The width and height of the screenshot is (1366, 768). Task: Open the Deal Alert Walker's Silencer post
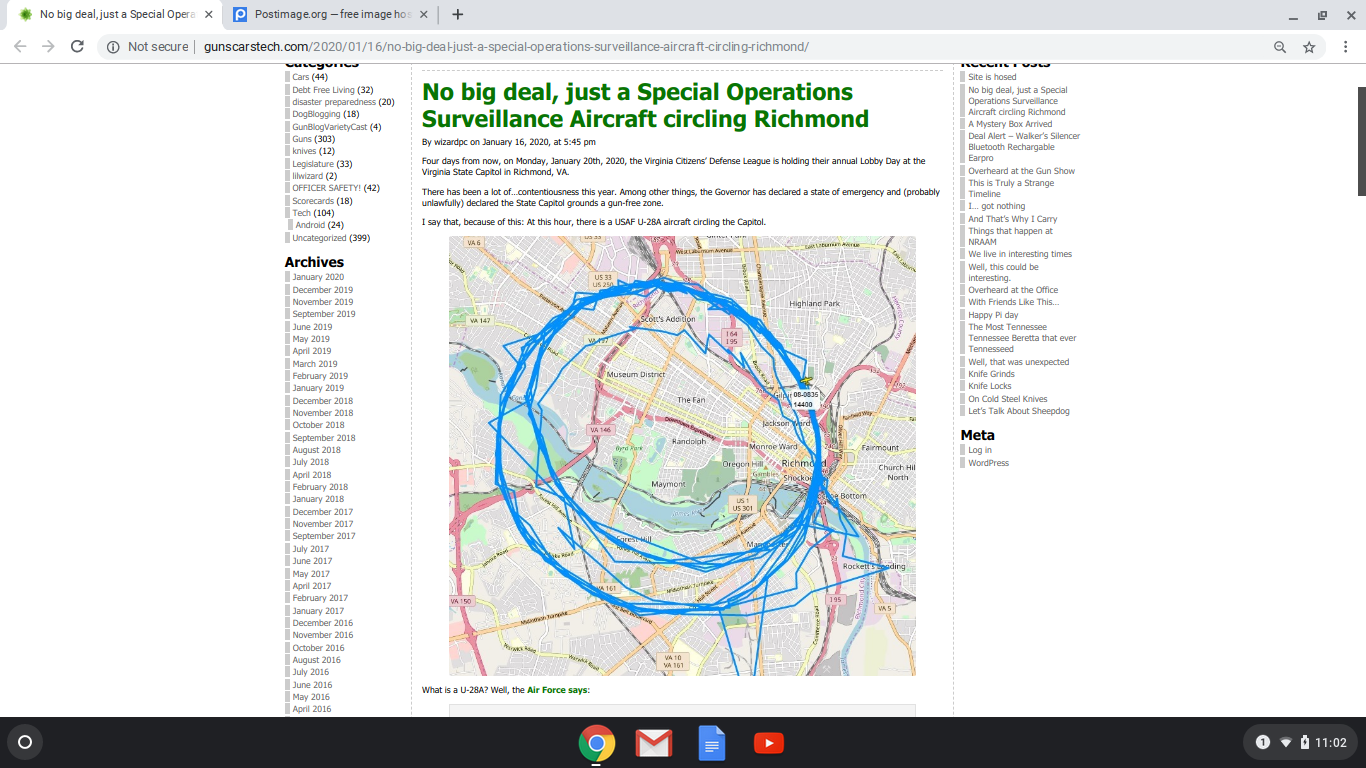(1024, 147)
